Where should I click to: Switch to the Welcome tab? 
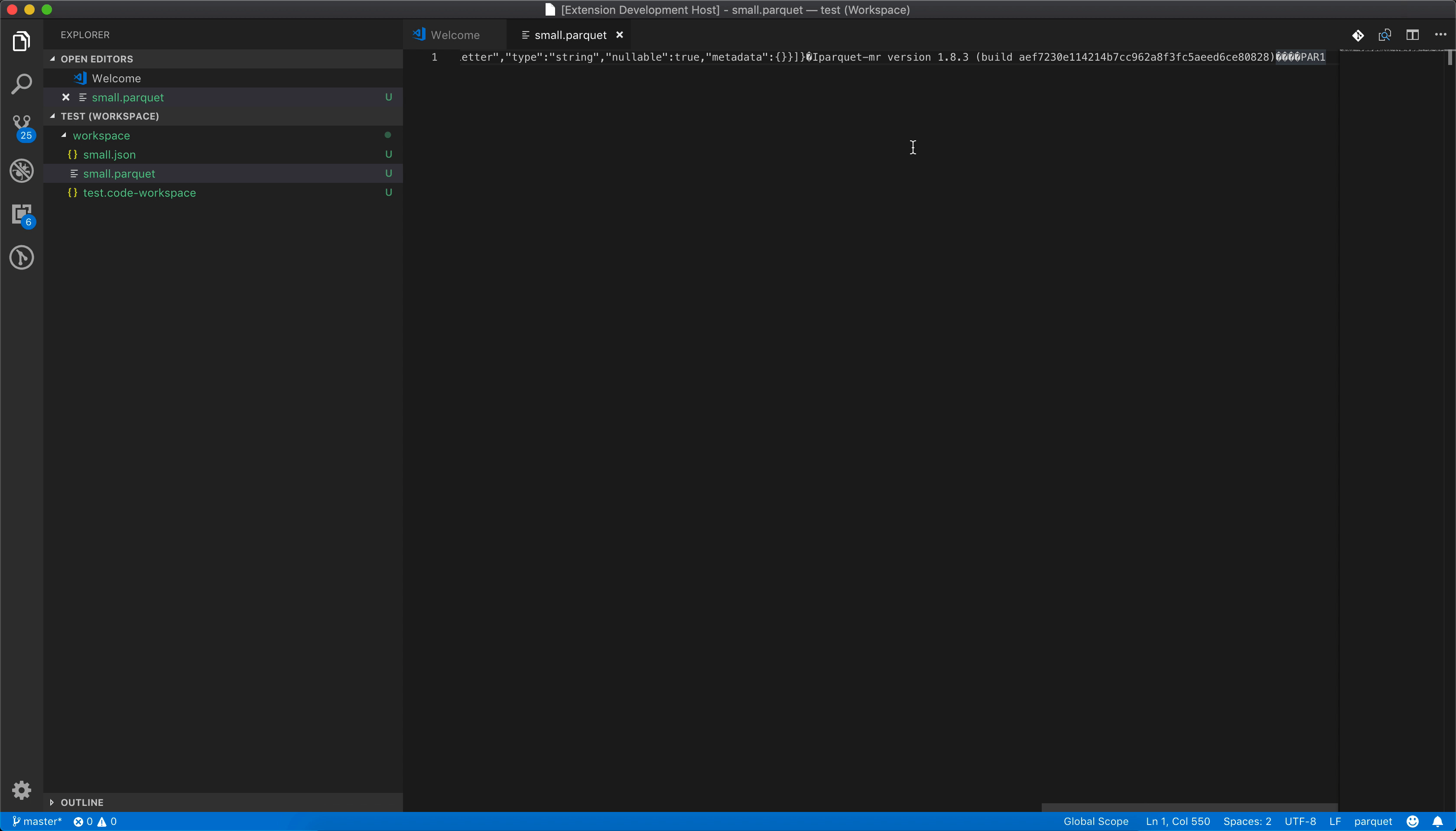454,35
